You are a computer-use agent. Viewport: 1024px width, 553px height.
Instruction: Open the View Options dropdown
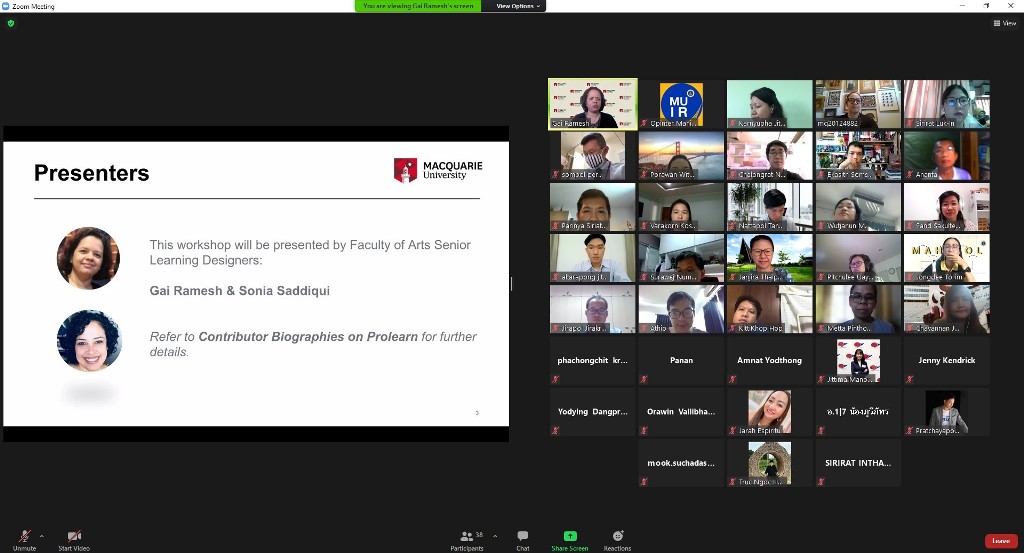point(517,6)
